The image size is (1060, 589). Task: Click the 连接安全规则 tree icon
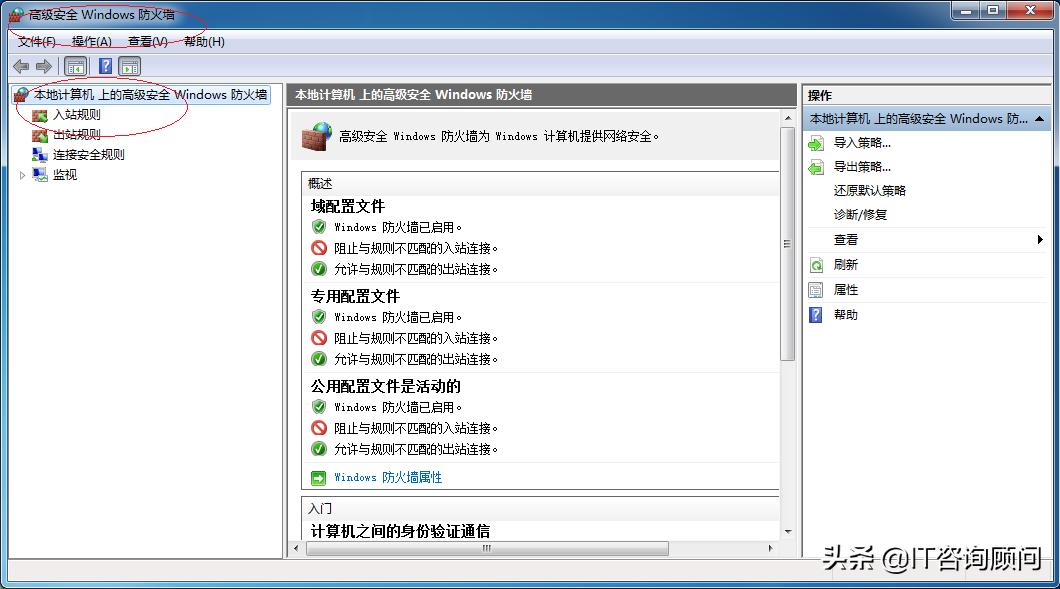[x=40, y=155]
